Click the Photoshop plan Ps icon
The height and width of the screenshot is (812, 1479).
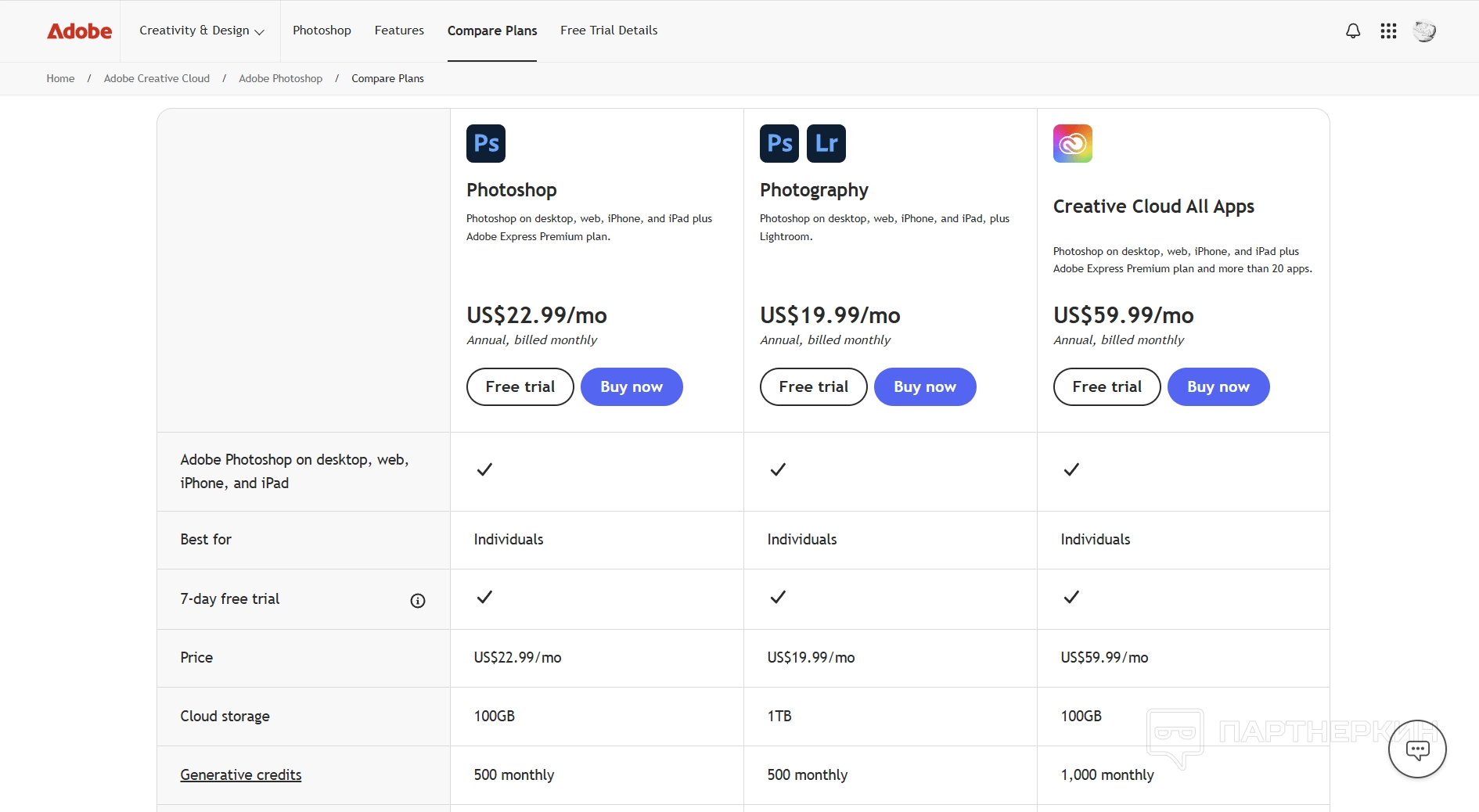pyautogui.click(x=486, y=144)
